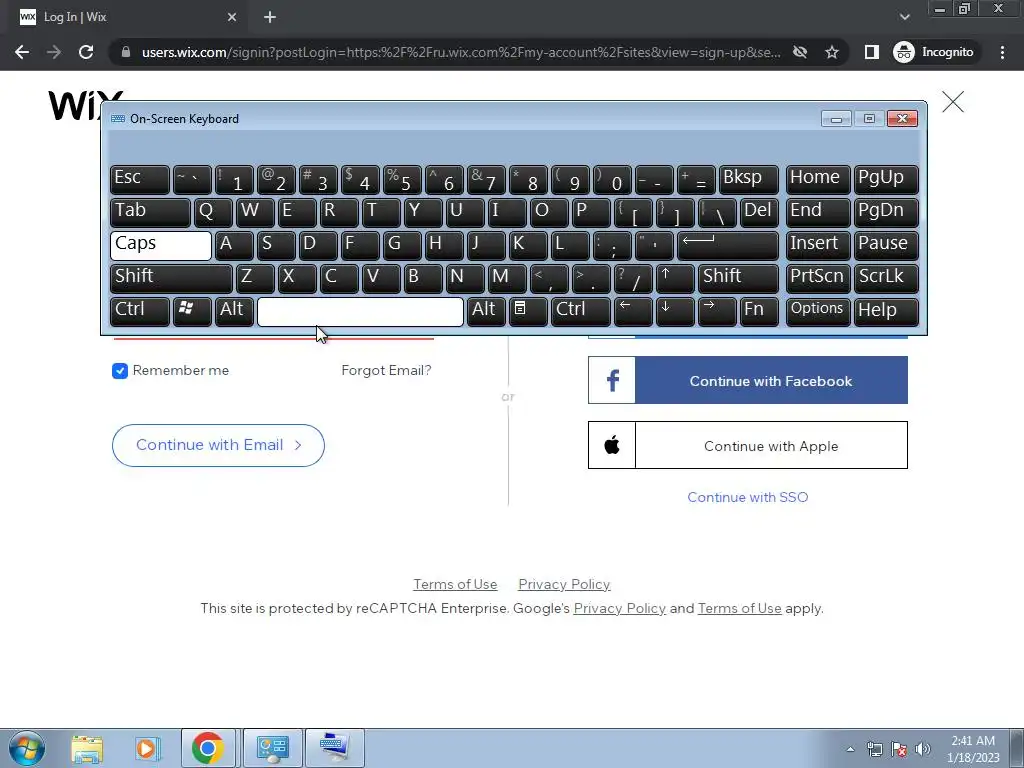Screen dimensions: 1024x768
Task: Open the Wix Privacy Policy link
Action: click(564, 584)
